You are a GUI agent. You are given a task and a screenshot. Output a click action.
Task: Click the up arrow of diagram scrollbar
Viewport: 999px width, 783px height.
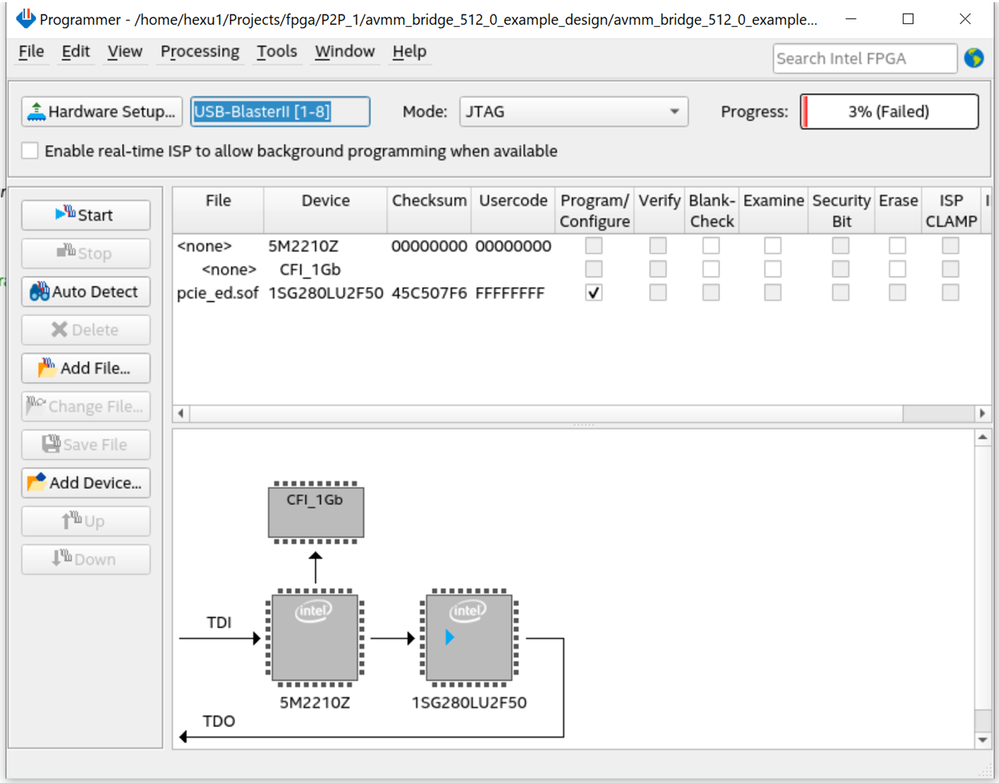click(982, 437)
